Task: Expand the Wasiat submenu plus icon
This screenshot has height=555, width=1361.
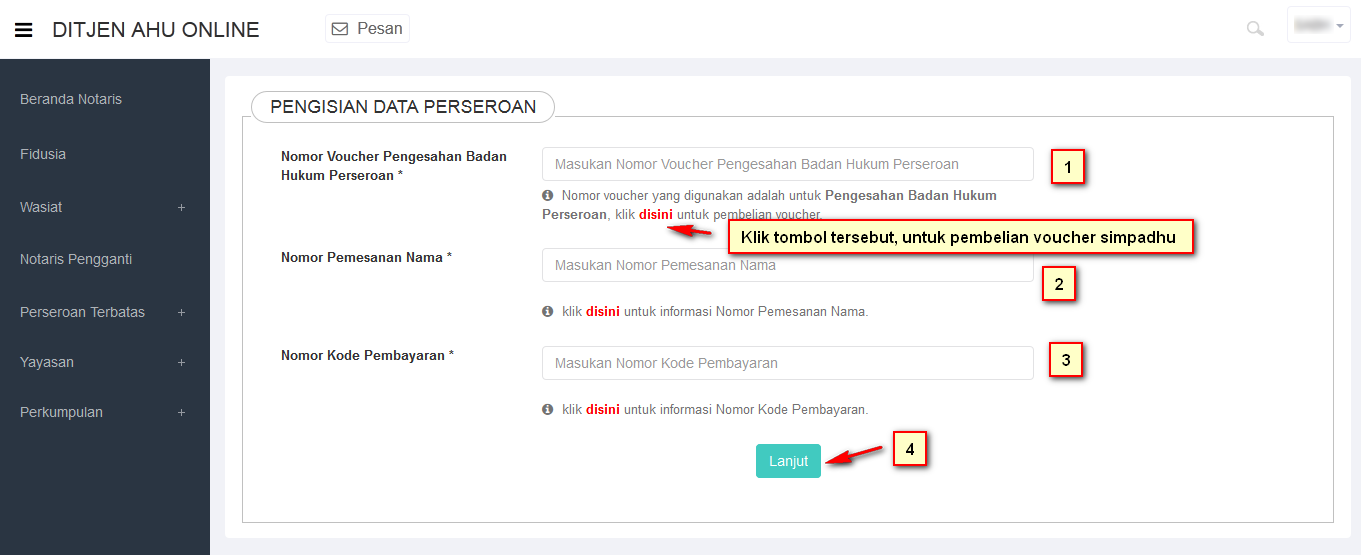Action: 181,208
